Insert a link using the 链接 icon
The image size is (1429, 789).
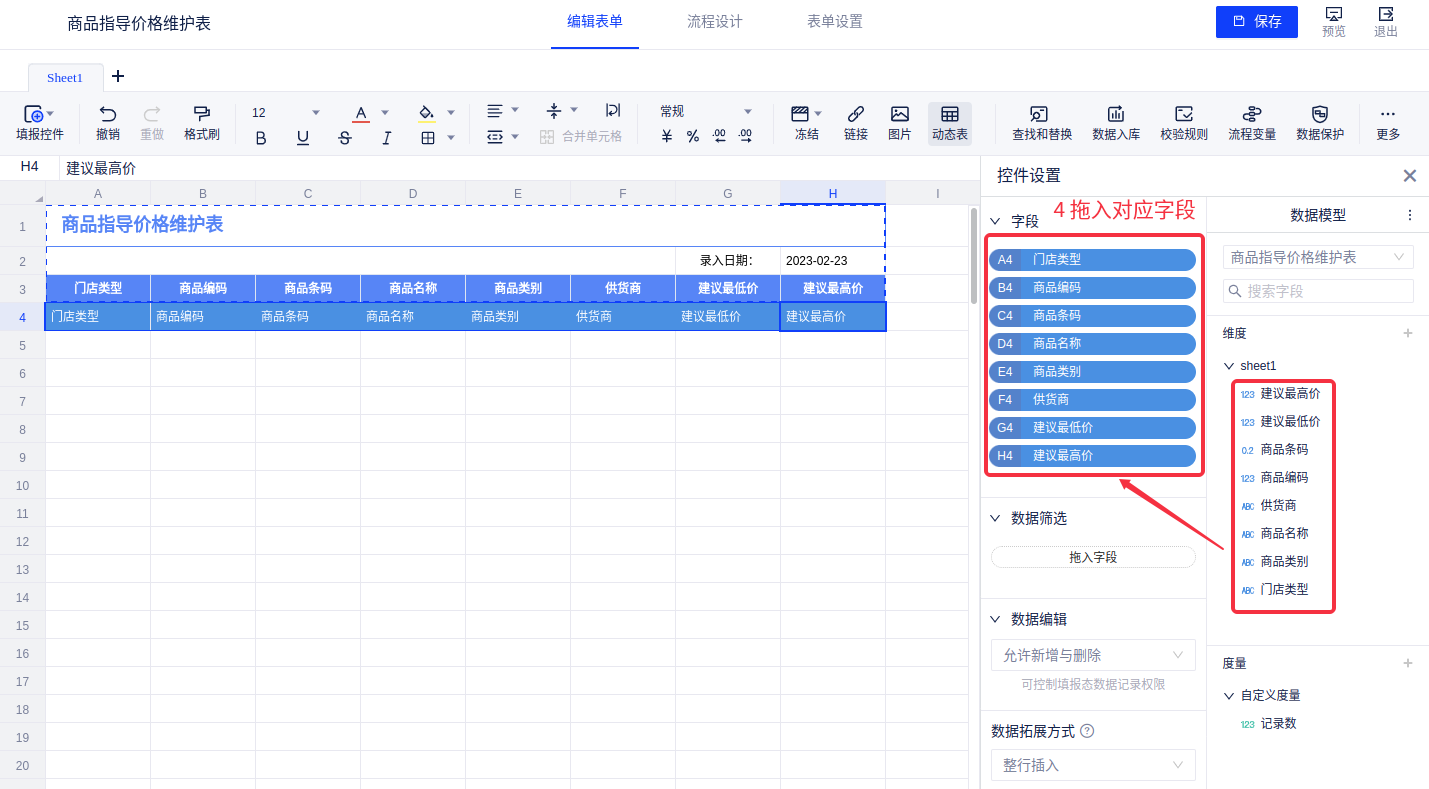pos(855,114)
